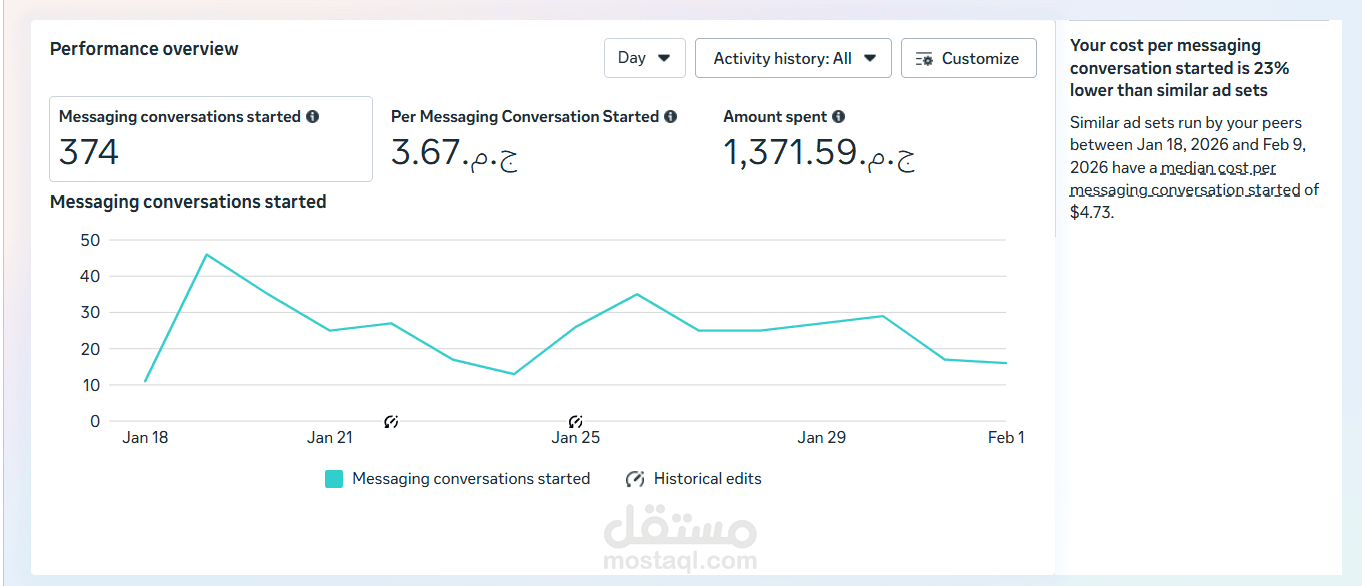The image size is (1362, 586).
Task: Click the historical edit marker near Jan 22
Action: (391, 422)
